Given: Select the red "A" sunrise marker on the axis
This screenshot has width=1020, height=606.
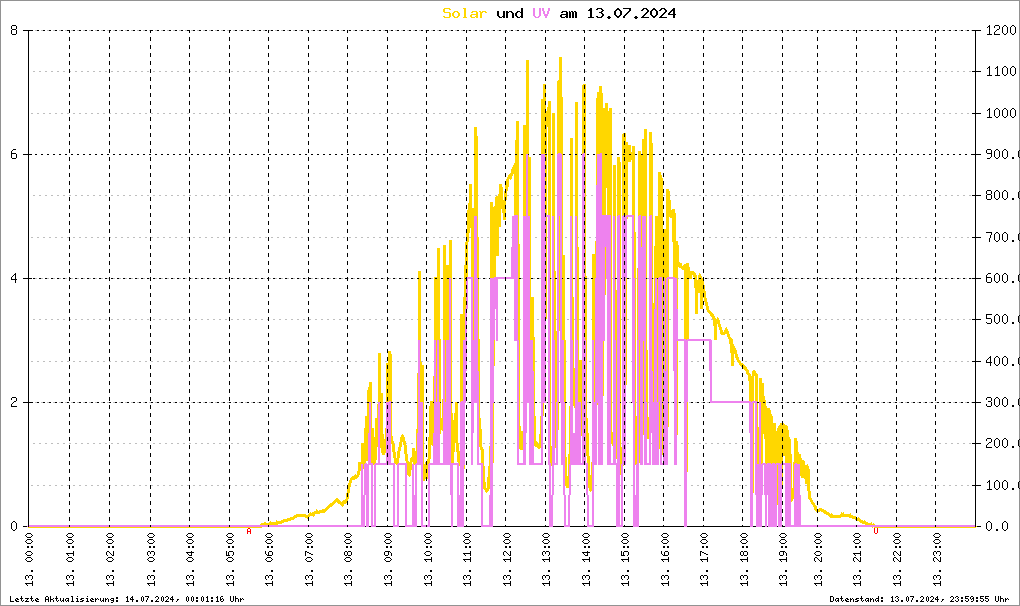Looking at the screenshot, I should tap(248, 531).
